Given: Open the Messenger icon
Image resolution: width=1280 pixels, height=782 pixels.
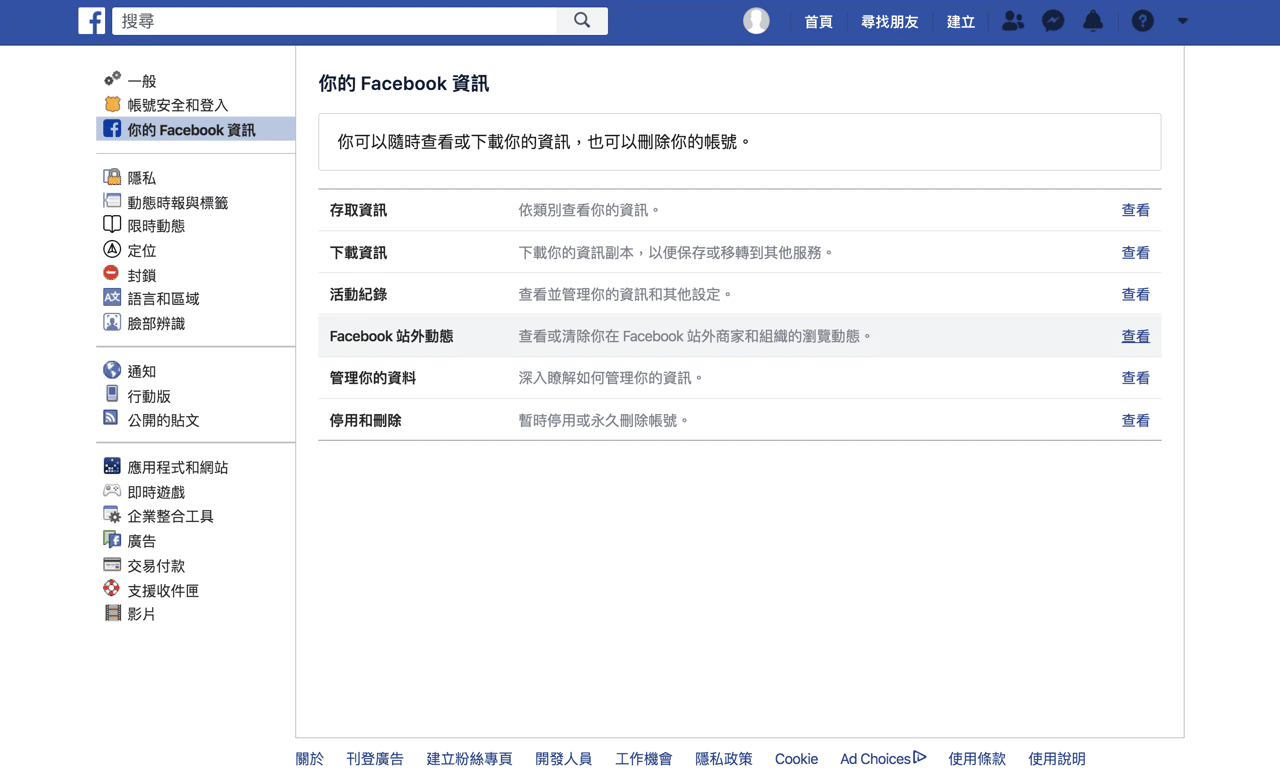Looking at the screenshot, I should 1053,21.
